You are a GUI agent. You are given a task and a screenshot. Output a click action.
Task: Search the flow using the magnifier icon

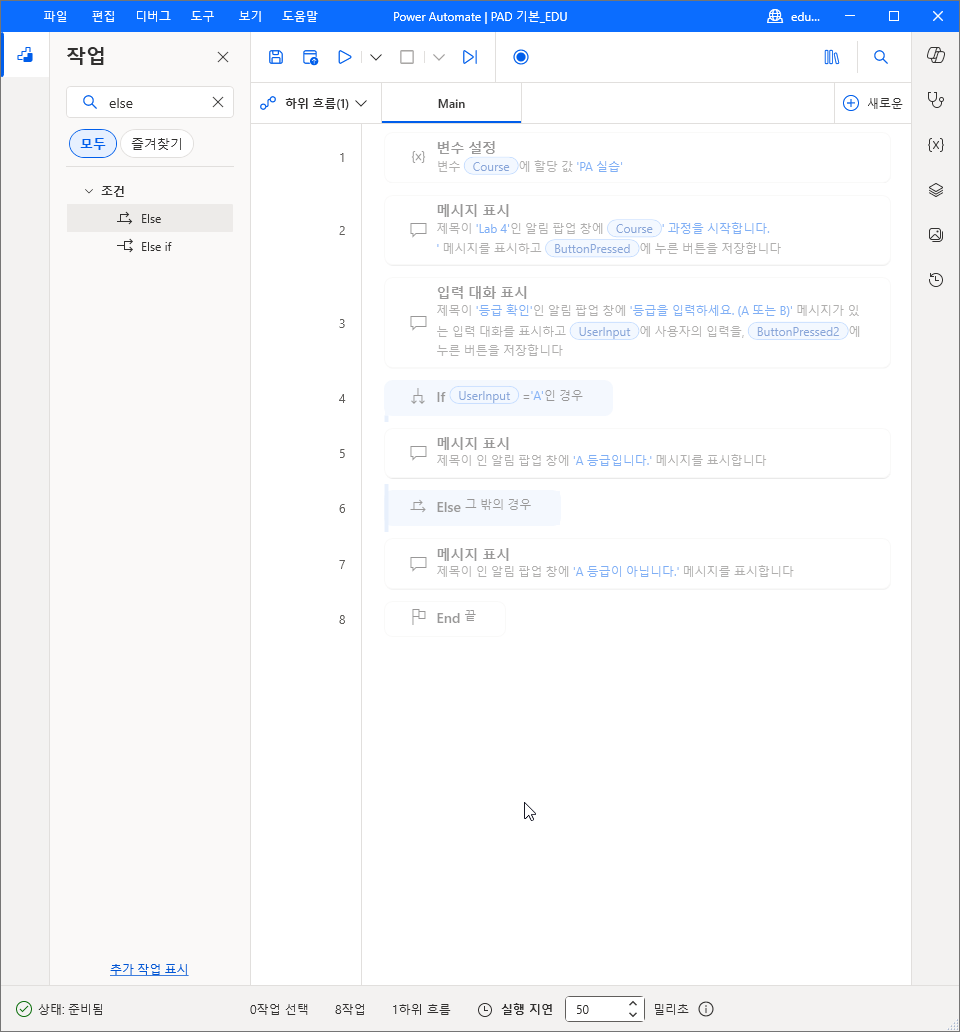[x=880, y=57]
